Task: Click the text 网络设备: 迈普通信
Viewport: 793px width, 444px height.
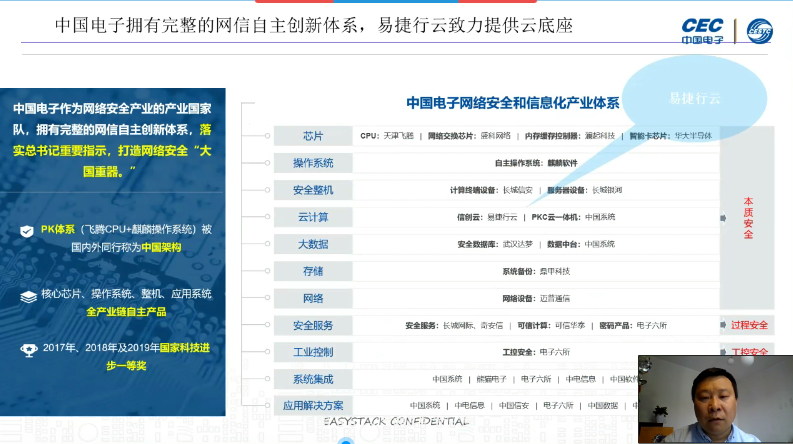Action: [536, 298]
